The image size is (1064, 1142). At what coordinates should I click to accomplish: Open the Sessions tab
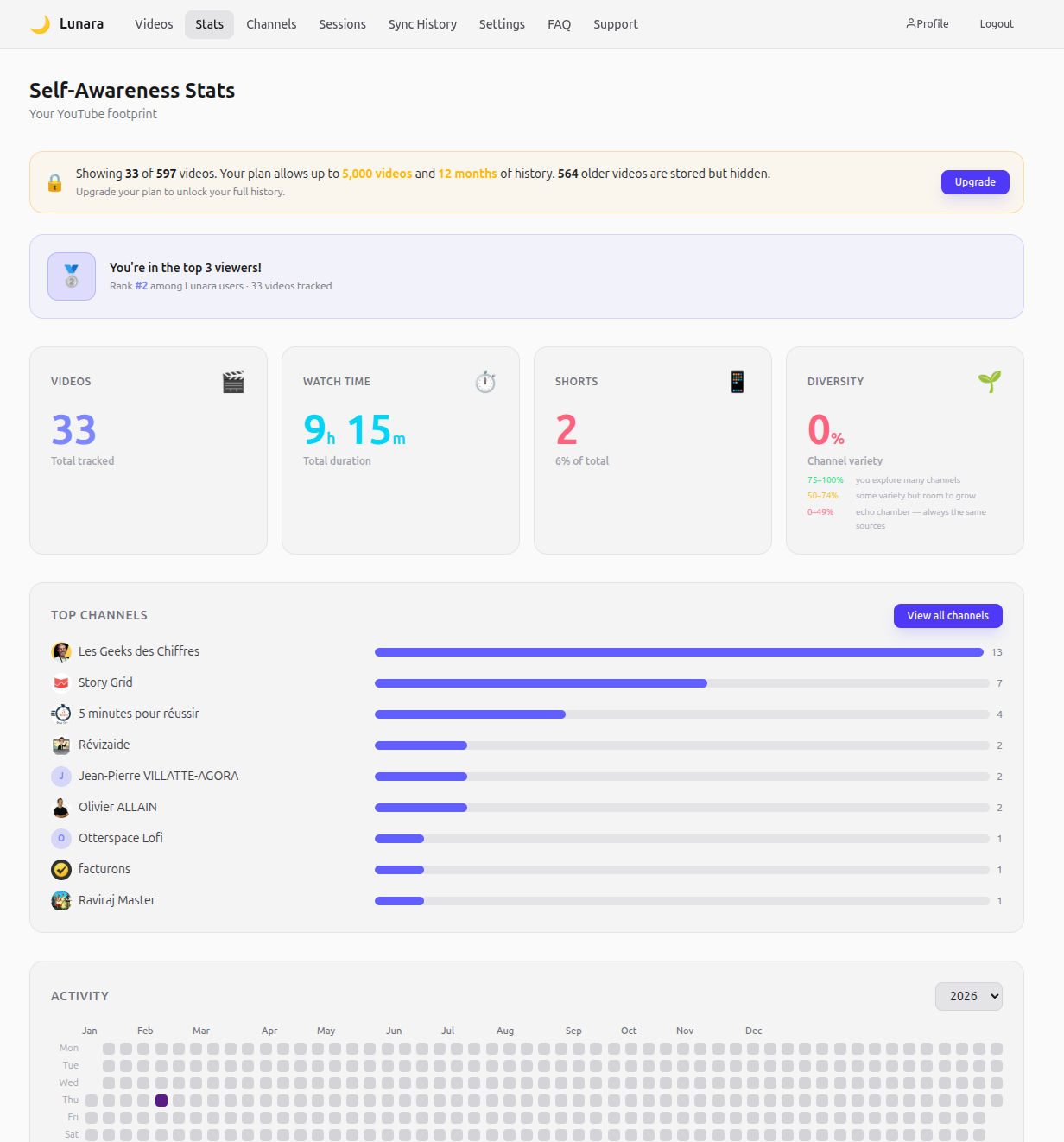(342, 24)
